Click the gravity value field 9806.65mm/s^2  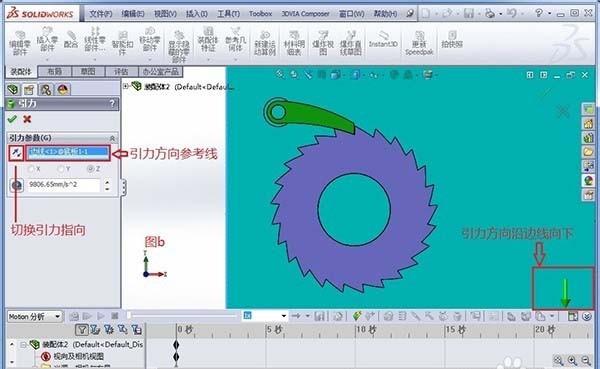click(64, 184)
